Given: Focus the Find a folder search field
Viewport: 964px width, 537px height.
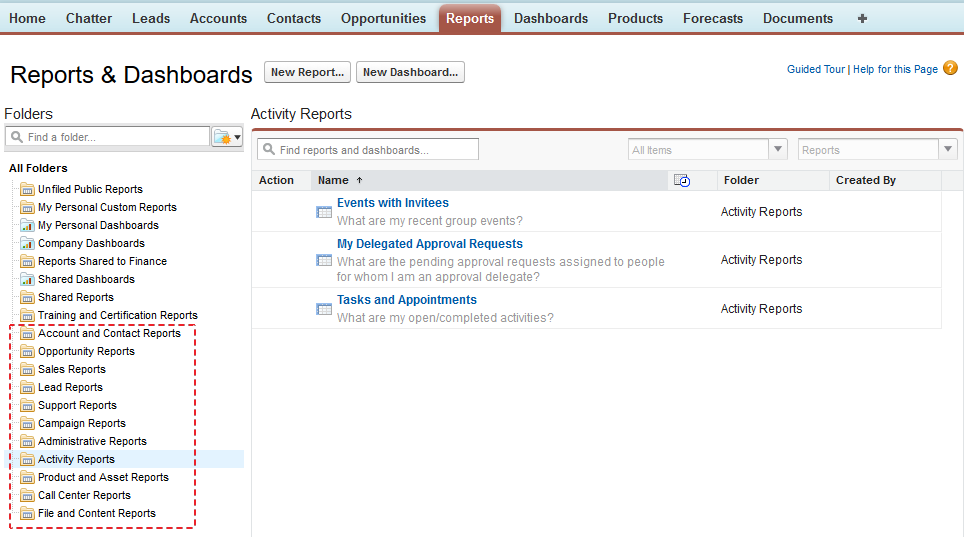Looking at the screenshot, I should pyautogui.click(x=108, y=137).
